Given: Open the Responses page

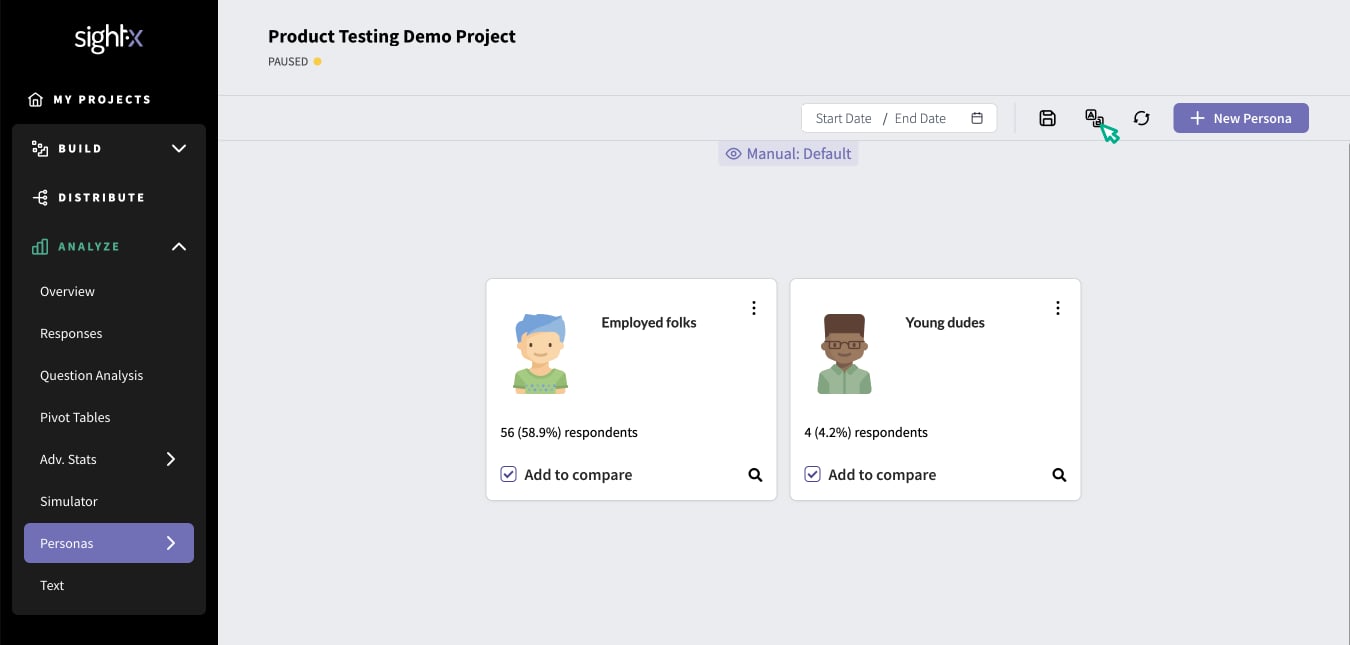Looking at the screenshot, I should pyautogui.click(x=71, y=333).
